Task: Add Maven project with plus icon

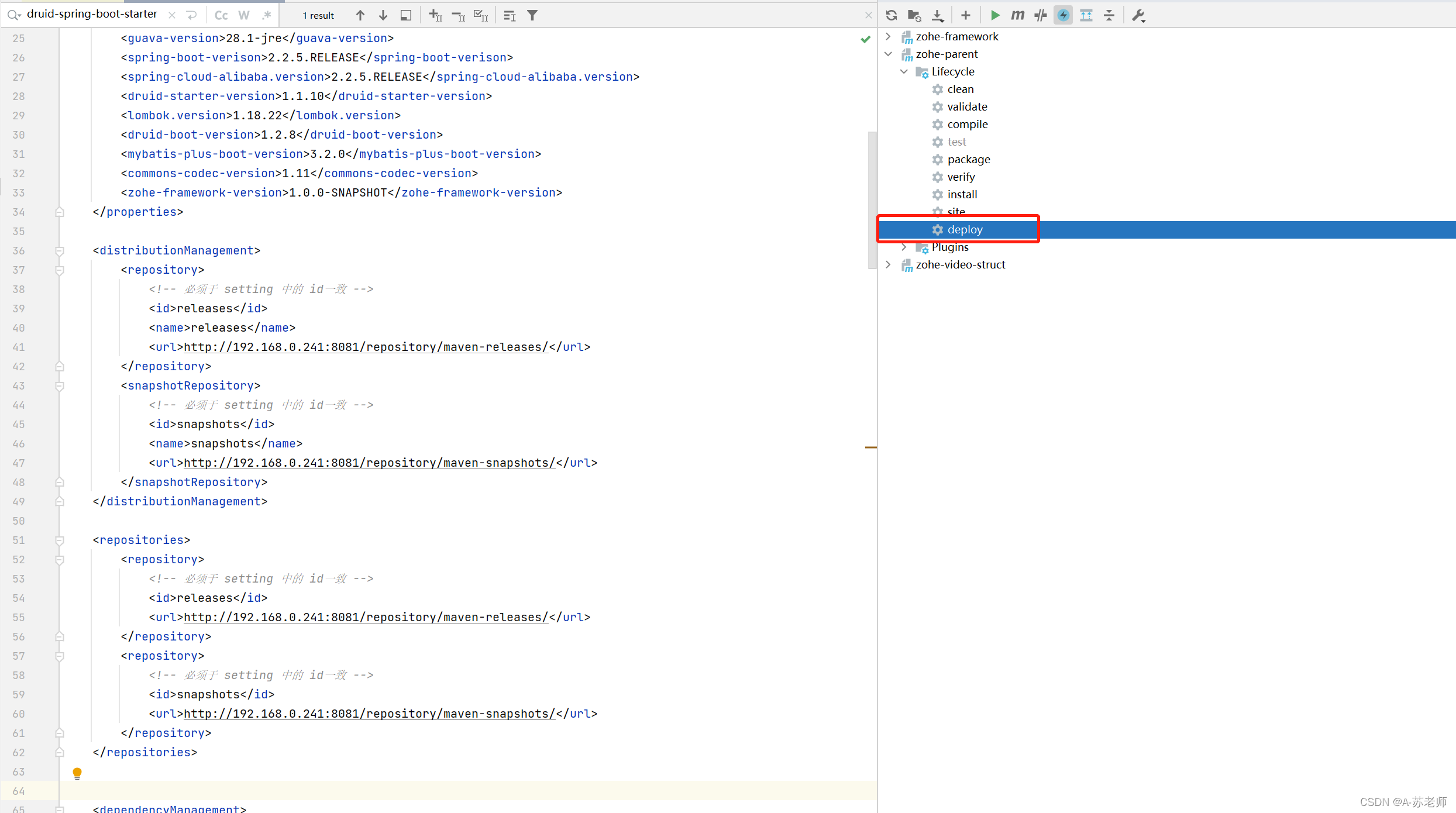Action: 966,15
